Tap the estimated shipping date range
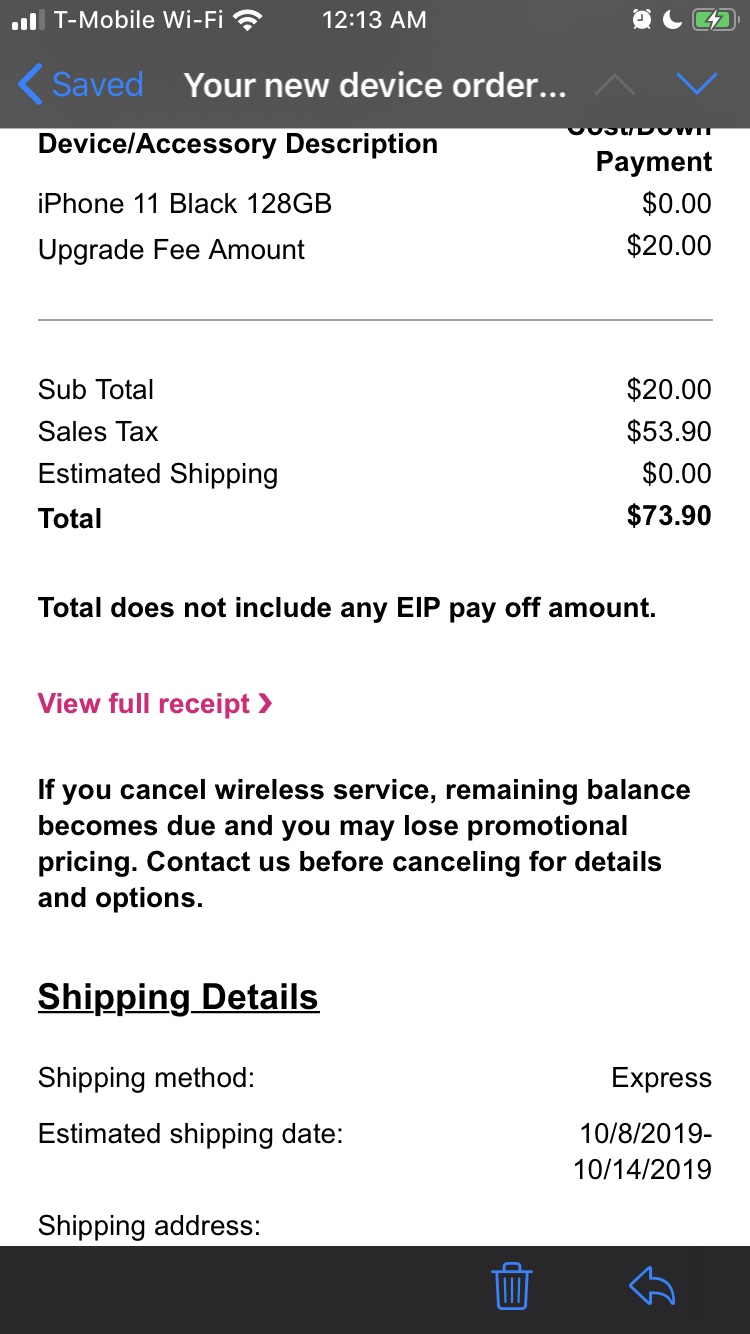This screenshot has height=1334, width=750. 644,1151
